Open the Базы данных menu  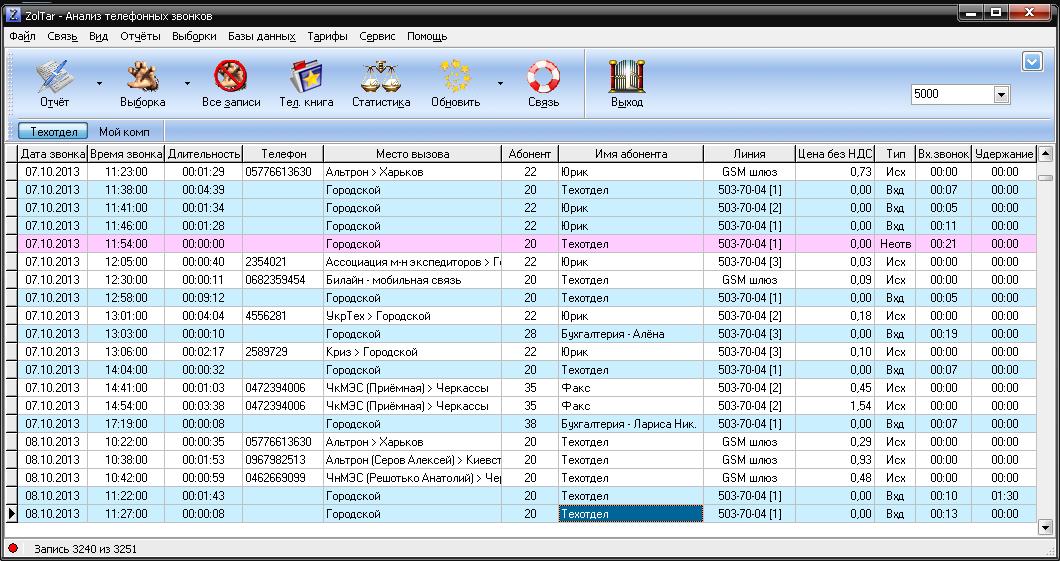click(x=261, y=36)
